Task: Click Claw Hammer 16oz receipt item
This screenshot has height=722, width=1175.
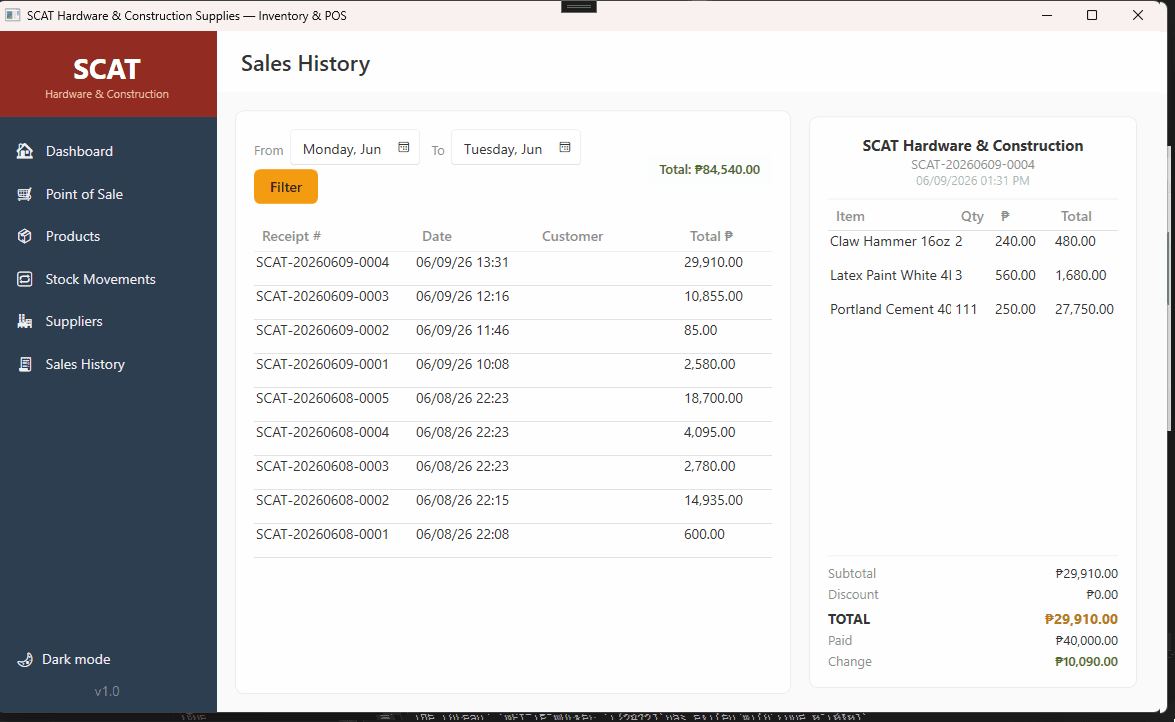Action: (x=889, y=241)
